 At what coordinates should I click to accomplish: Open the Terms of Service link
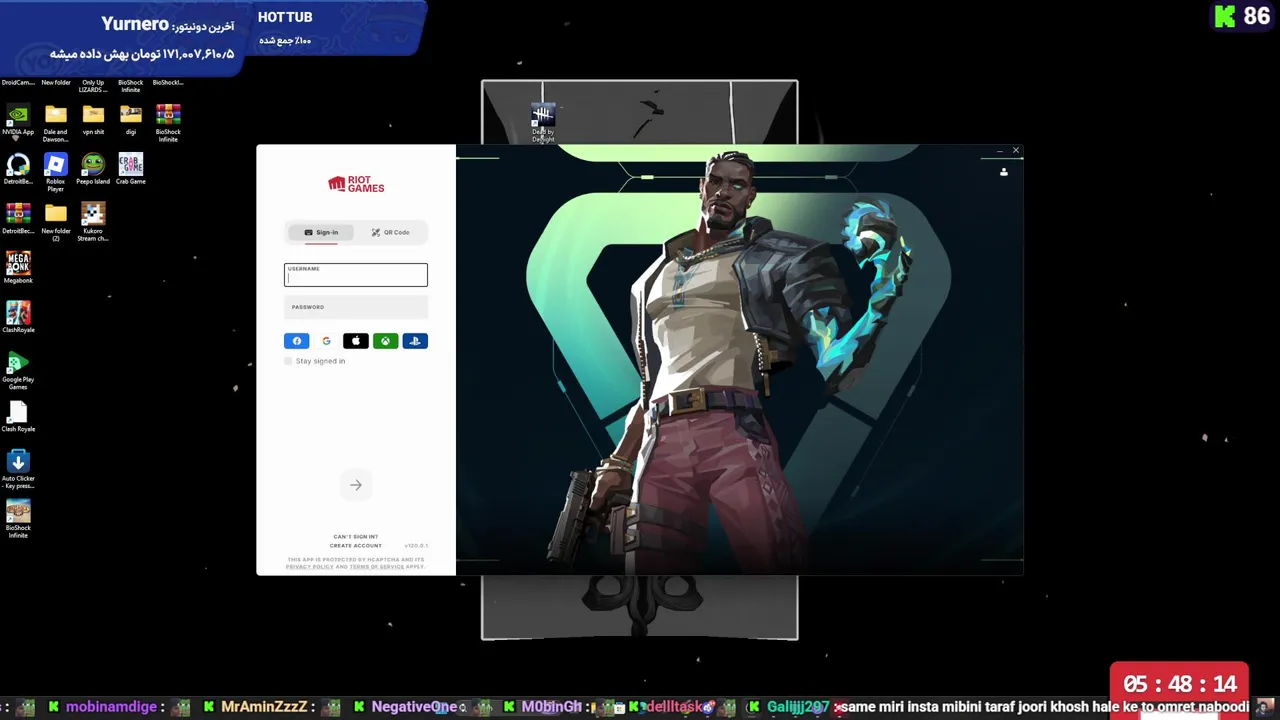coord(377,567)
